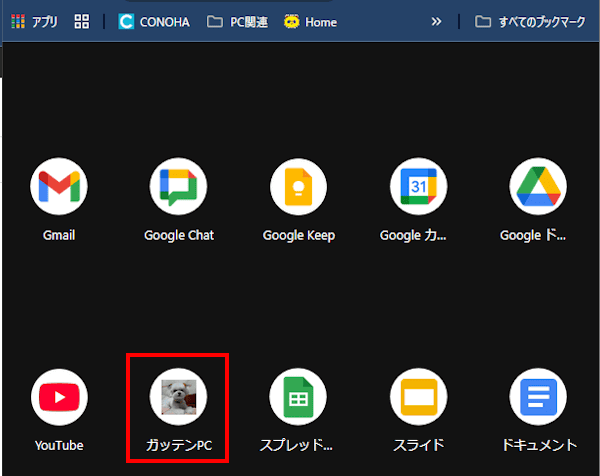Viewport: 600px width, 476px height.
Task: Open the Home bookmark
Action: (310, 22)
